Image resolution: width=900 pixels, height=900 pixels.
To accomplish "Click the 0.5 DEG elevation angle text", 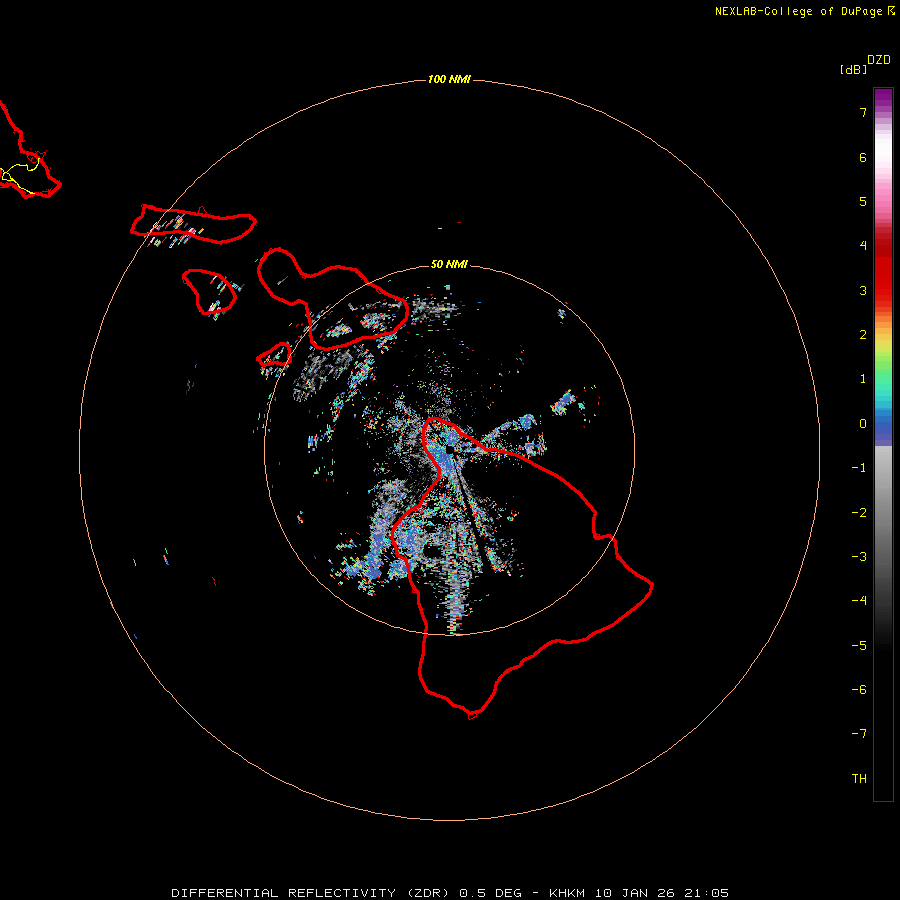I will click(490, 893).
